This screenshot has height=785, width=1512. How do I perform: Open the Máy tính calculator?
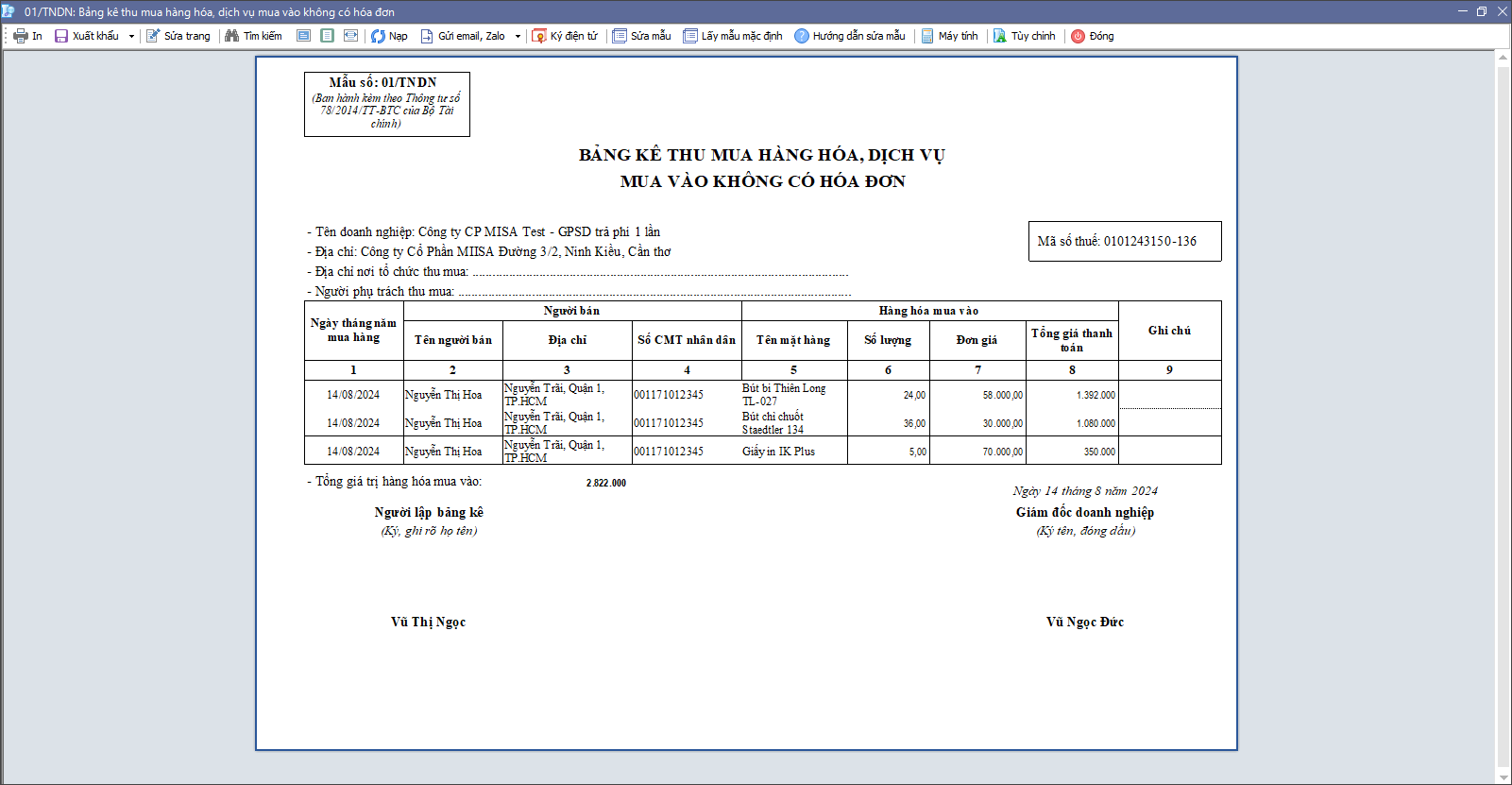950,36
